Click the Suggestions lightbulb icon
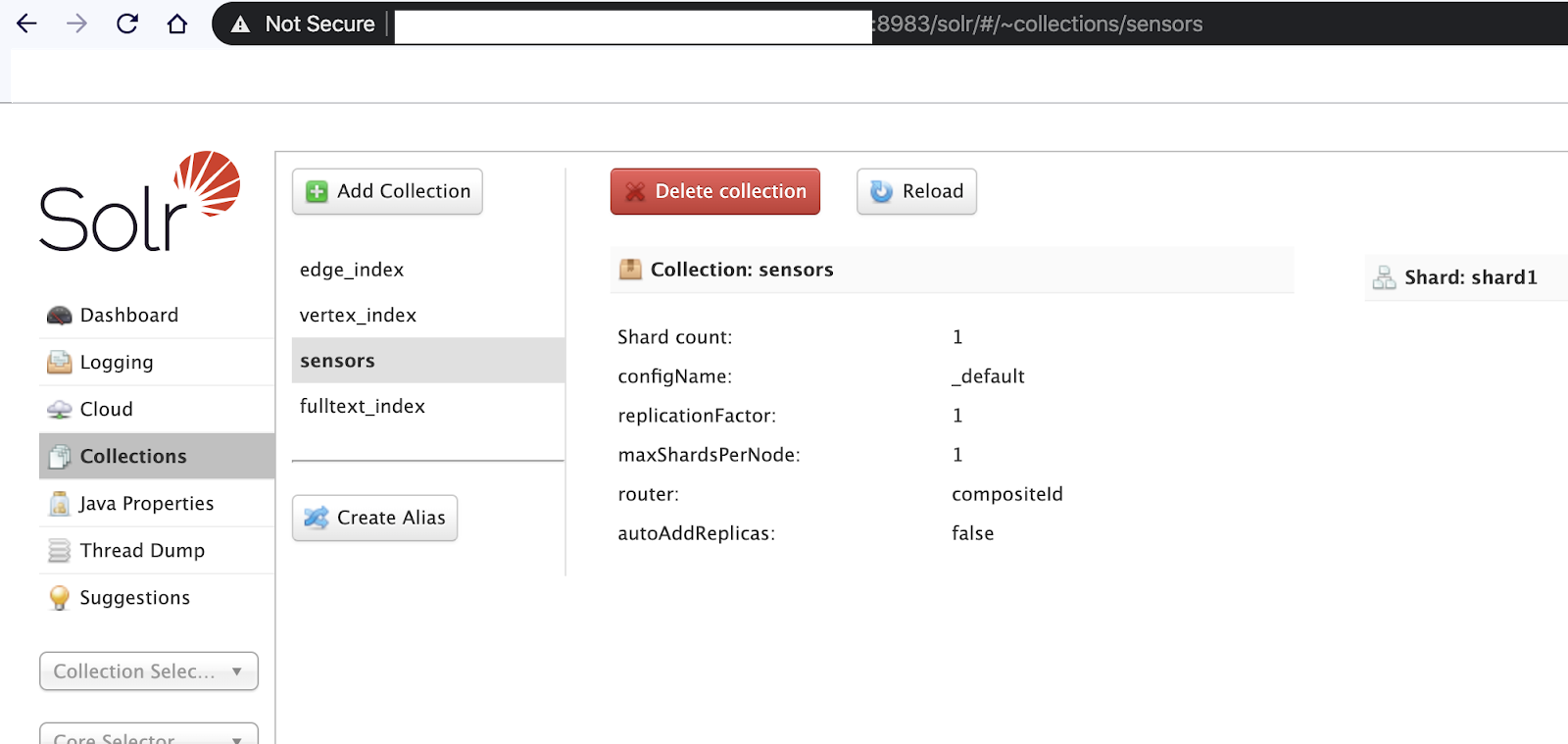 tap(60, 598)
